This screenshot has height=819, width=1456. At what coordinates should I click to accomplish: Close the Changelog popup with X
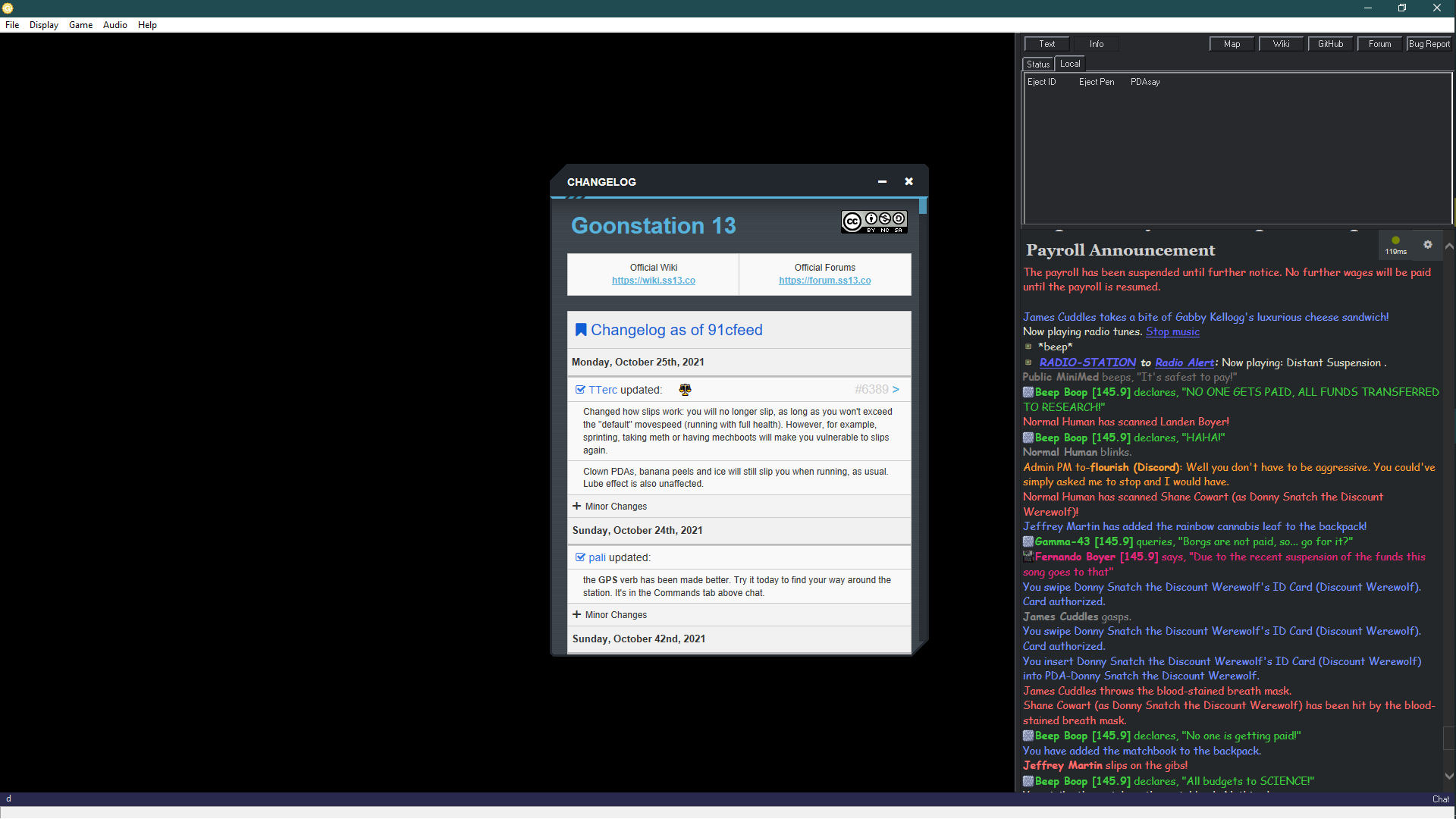908,181
